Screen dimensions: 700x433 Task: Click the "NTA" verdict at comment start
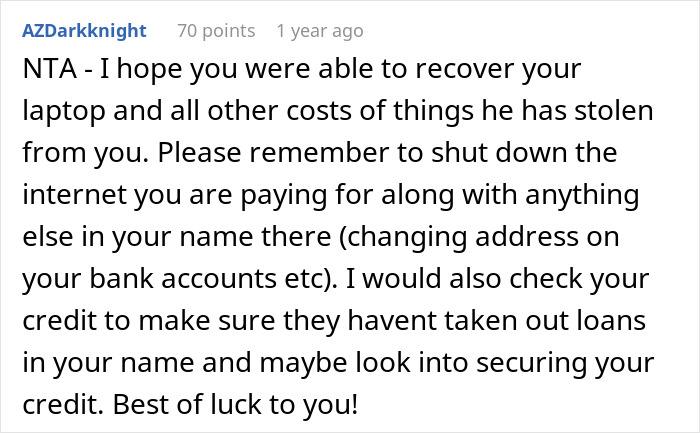click(x=43, y=73)
